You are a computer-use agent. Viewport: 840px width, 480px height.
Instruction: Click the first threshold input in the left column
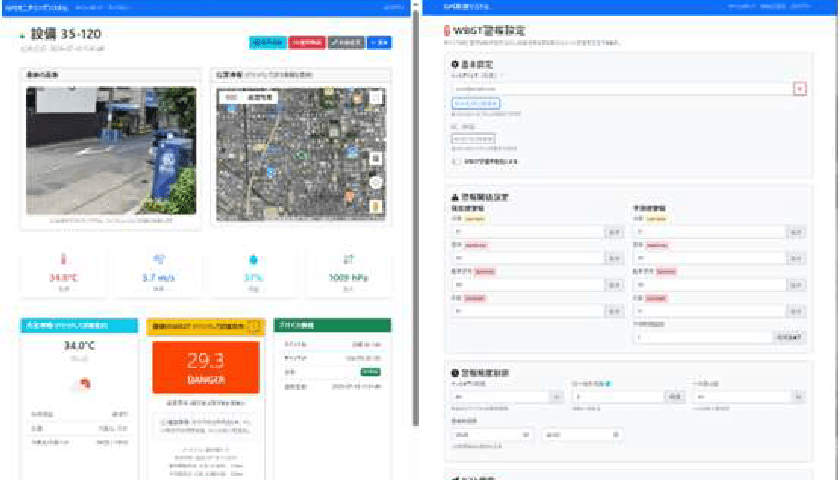tap(528, 232)
